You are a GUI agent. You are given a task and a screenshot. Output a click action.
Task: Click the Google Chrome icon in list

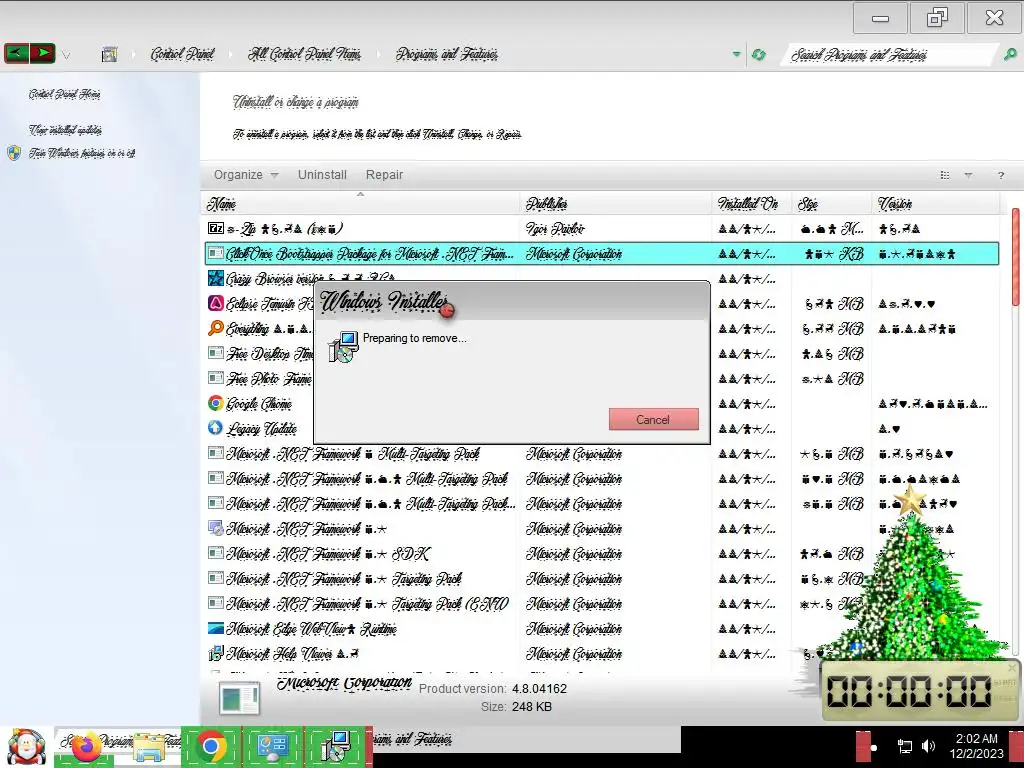[216, 403]
